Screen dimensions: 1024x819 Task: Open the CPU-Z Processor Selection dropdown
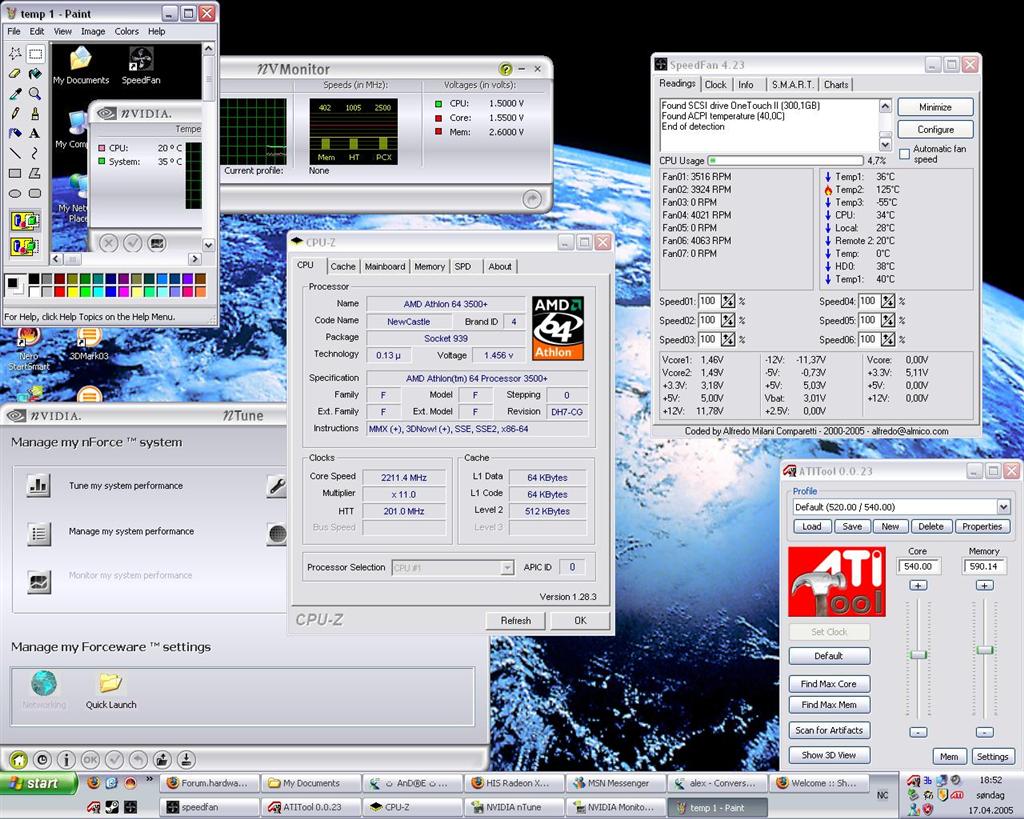(x=507, y=568)
